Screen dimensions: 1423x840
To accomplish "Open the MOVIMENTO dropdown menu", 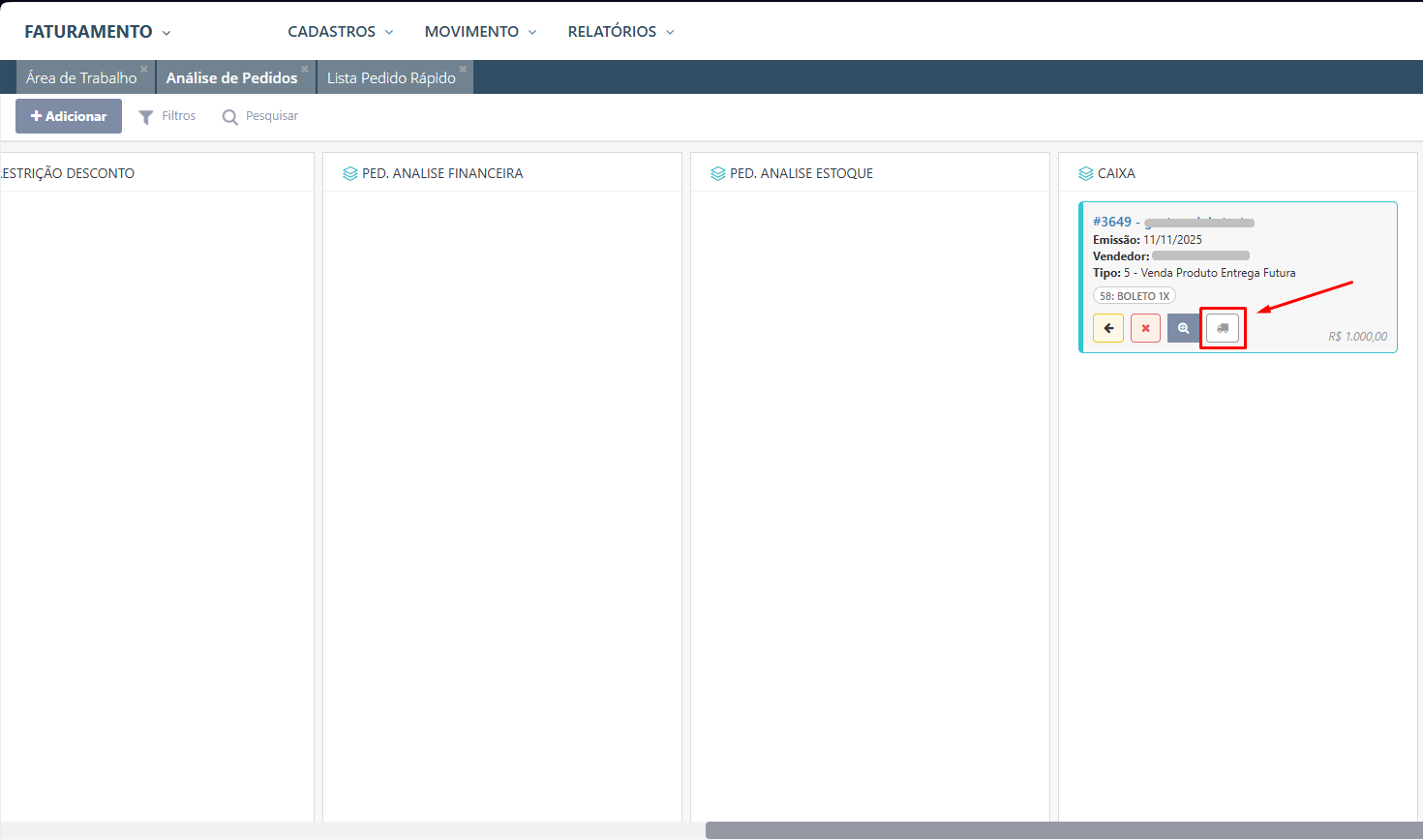I will pyautogui.click(x=480, y=32).
